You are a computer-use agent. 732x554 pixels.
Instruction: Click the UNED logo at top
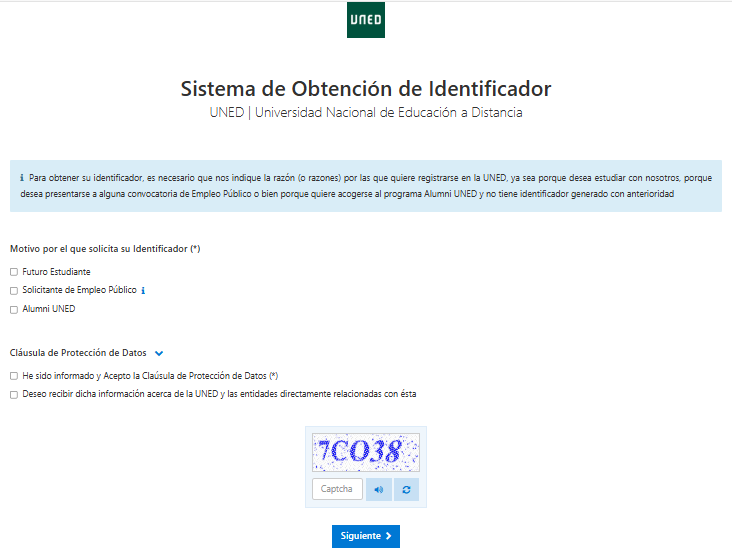click(366, 20)
